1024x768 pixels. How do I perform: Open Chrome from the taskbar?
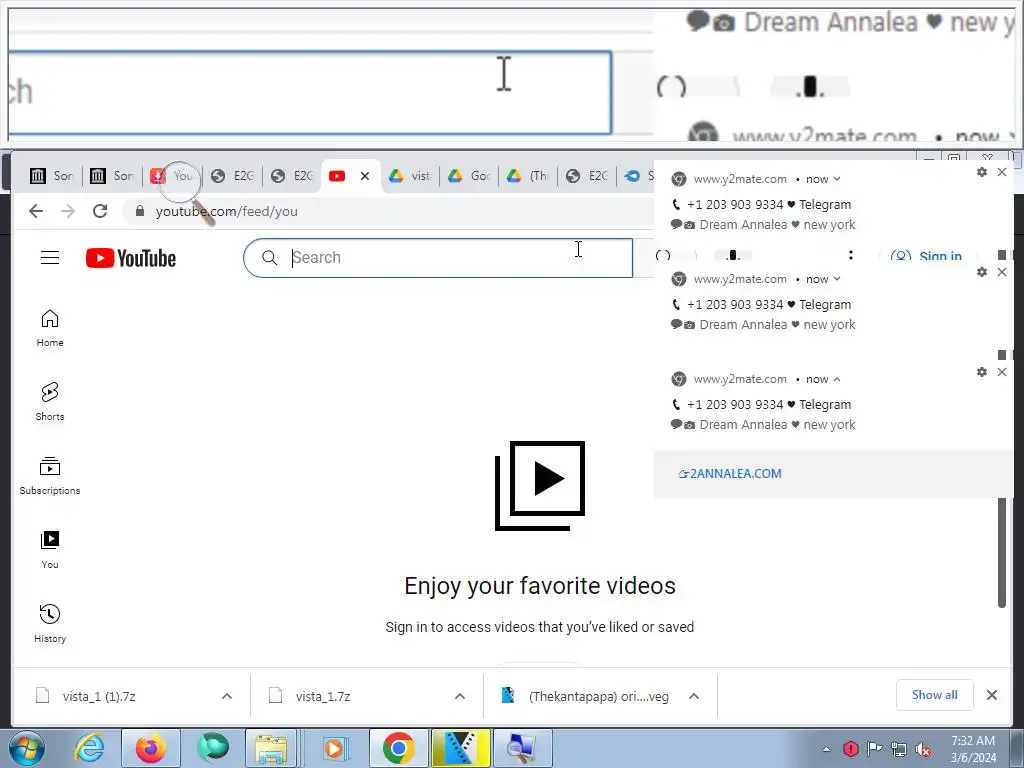[398, 748]
